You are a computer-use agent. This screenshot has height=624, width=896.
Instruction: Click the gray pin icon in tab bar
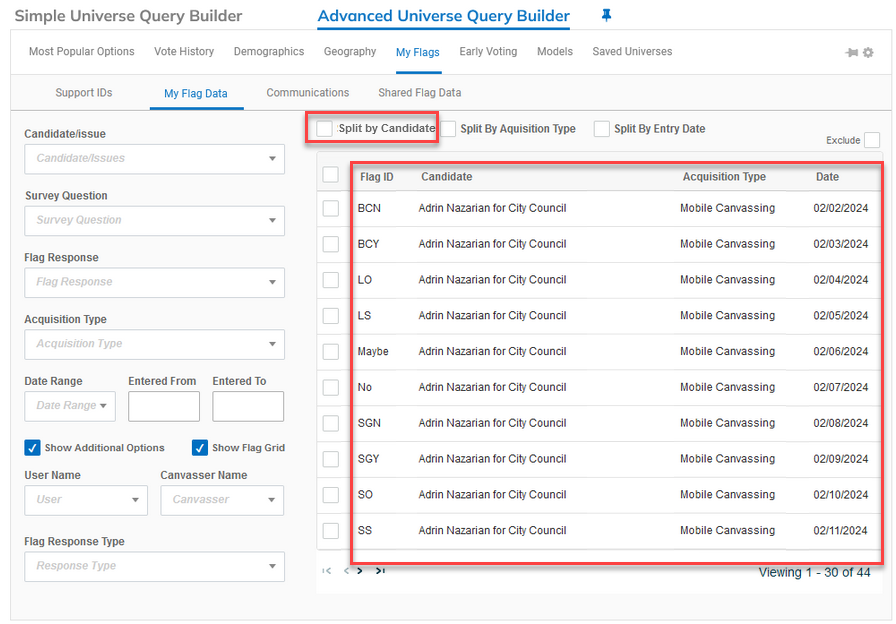[851, 53]
